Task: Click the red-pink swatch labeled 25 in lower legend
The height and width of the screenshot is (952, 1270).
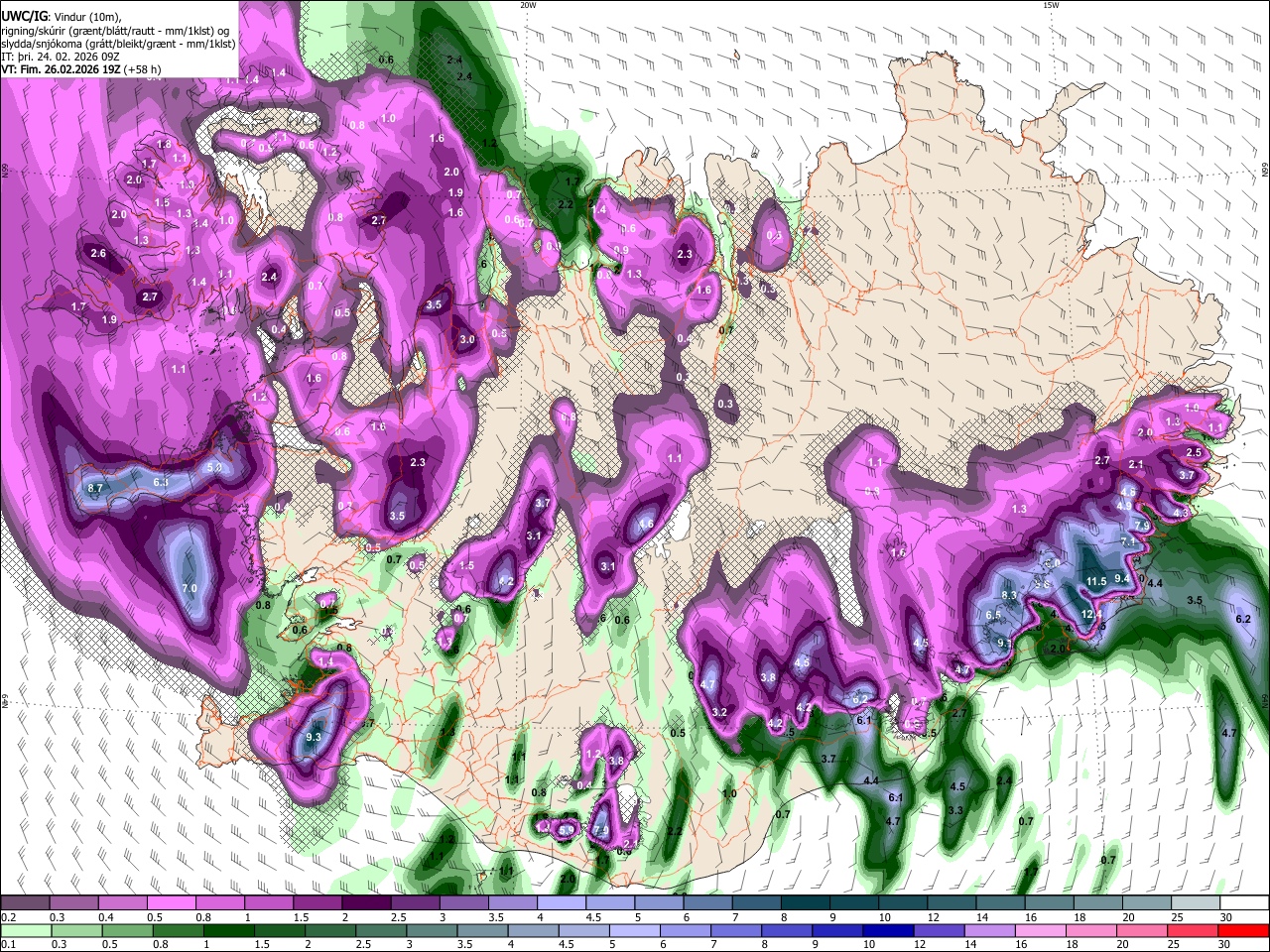Action: 1192,930
